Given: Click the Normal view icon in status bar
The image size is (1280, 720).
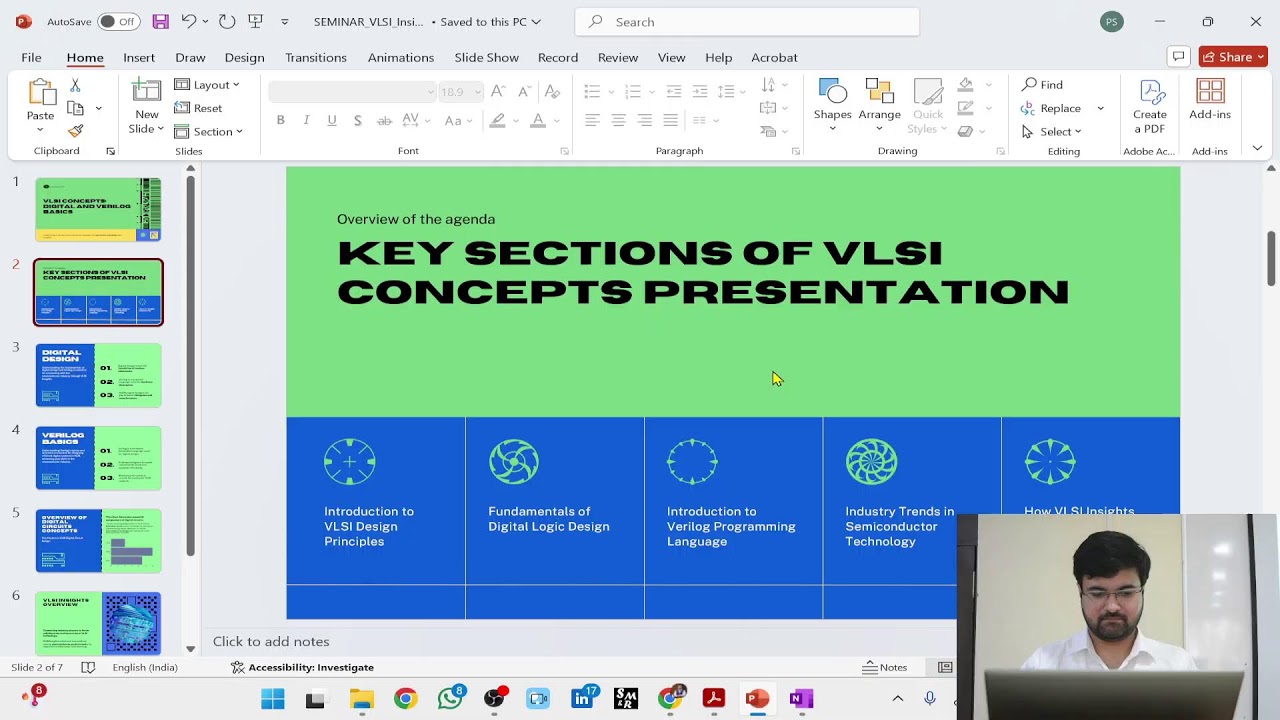Looking at the screenshot, I should pyautogui.click(x=945, y=667).
